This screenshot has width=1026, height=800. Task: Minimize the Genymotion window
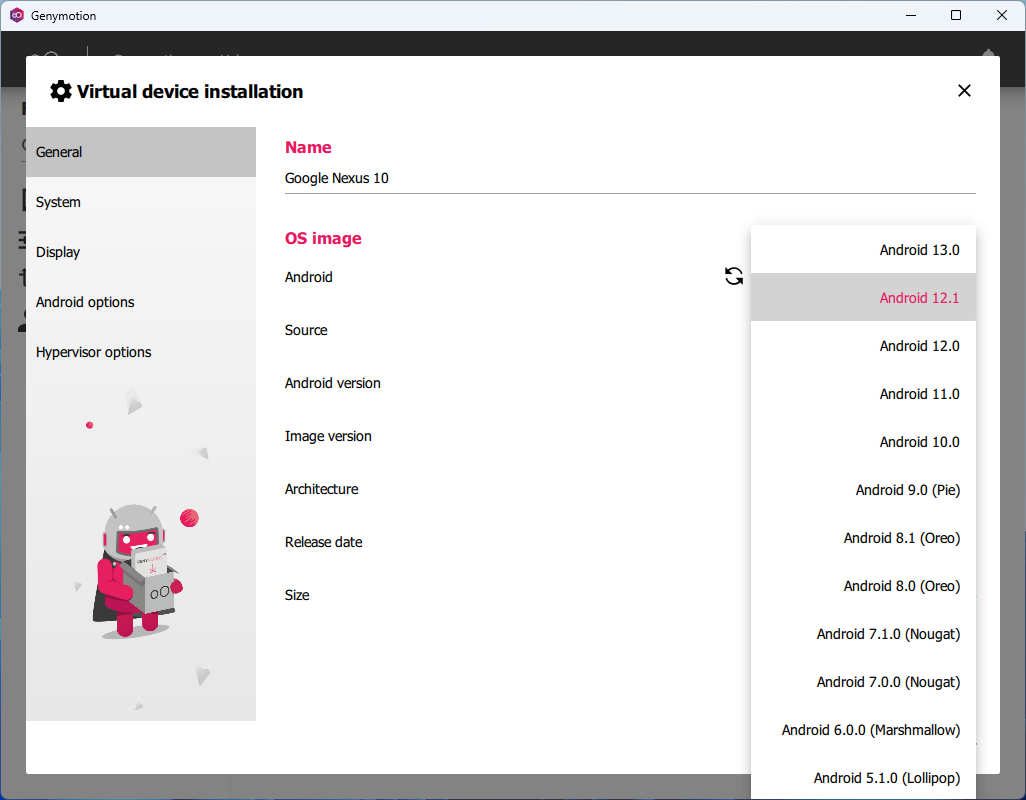(x=910, y=15)
